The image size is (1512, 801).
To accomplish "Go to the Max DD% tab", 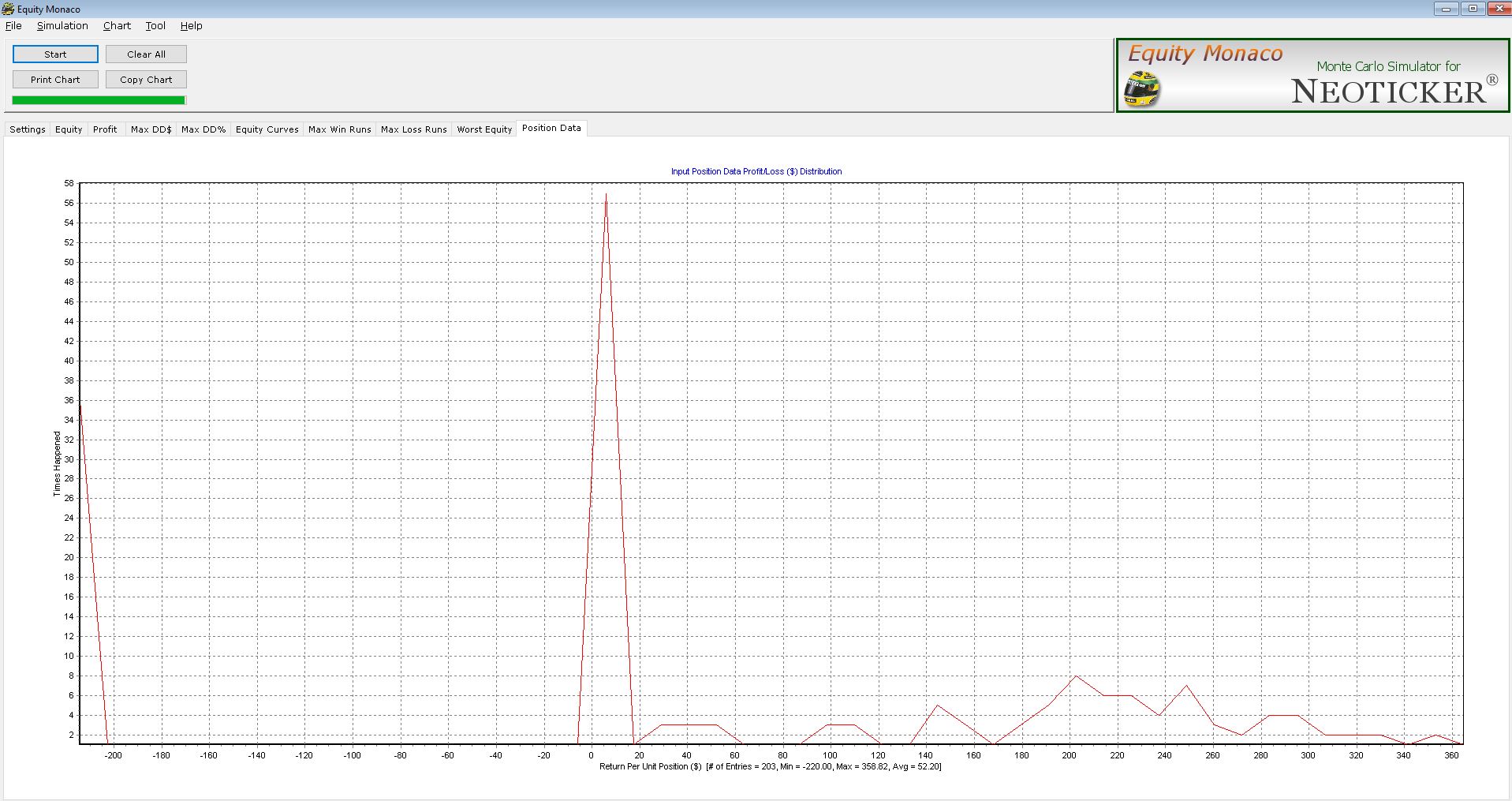I will point(203,129).
